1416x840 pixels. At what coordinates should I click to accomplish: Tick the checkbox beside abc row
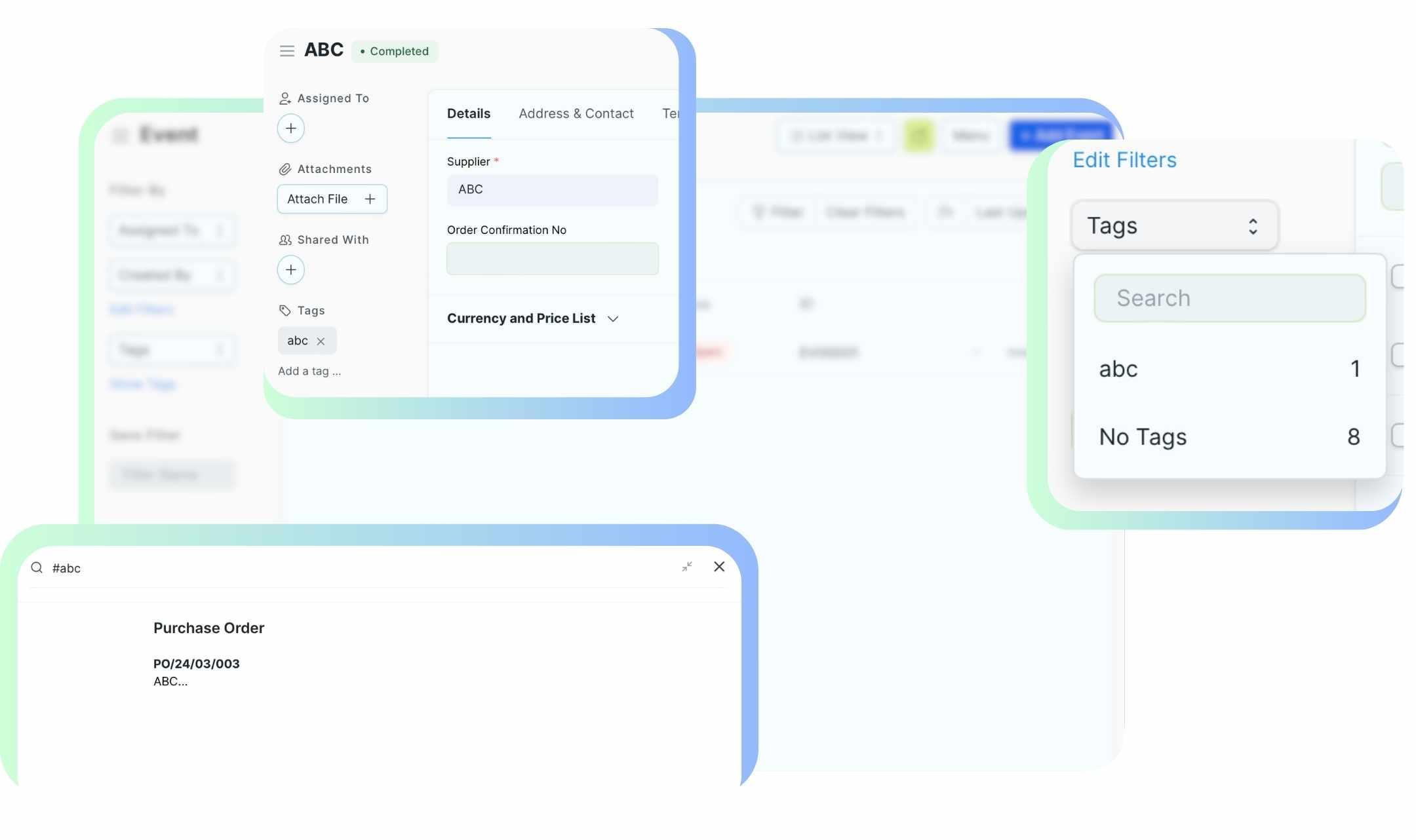tap(1398, 354)
